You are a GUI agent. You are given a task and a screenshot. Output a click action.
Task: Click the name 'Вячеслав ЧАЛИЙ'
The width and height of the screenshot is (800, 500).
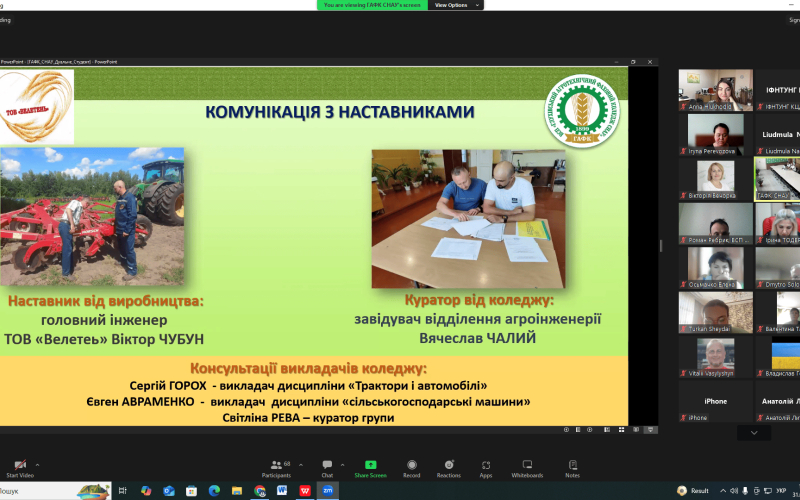(x=478, y=338)
